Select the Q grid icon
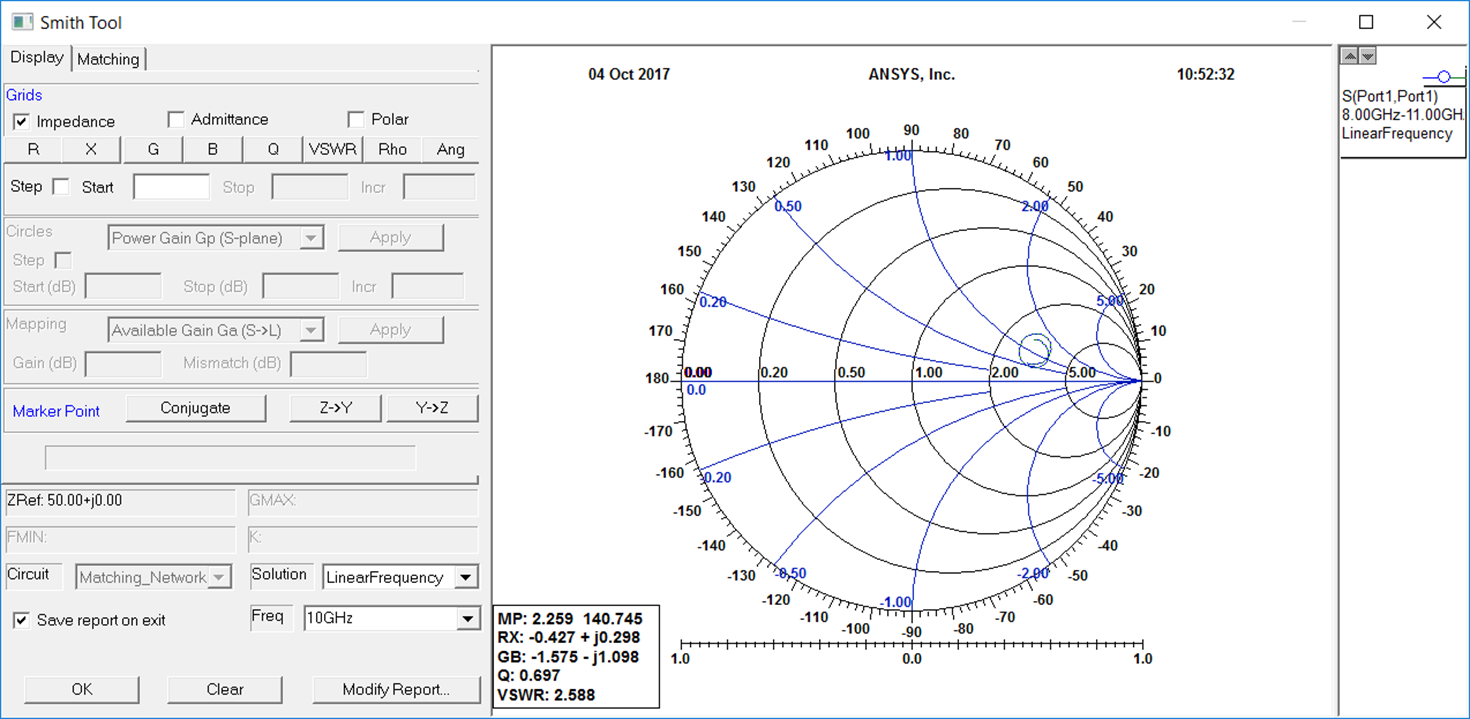The width and height of the screenshot is (1470, 719). (271, 148)
